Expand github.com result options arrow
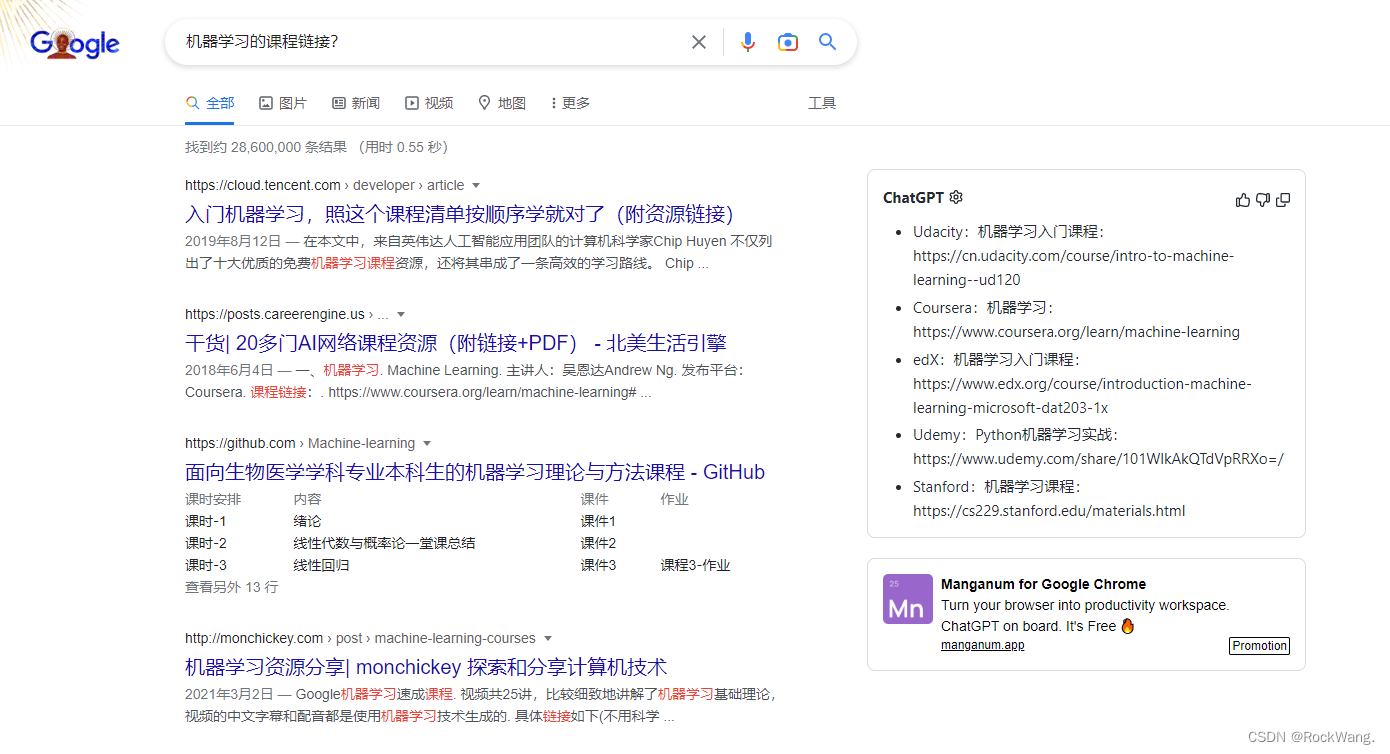Image resolution: width=1390 pixels, height=754 pixels. (x=427, y=443)
